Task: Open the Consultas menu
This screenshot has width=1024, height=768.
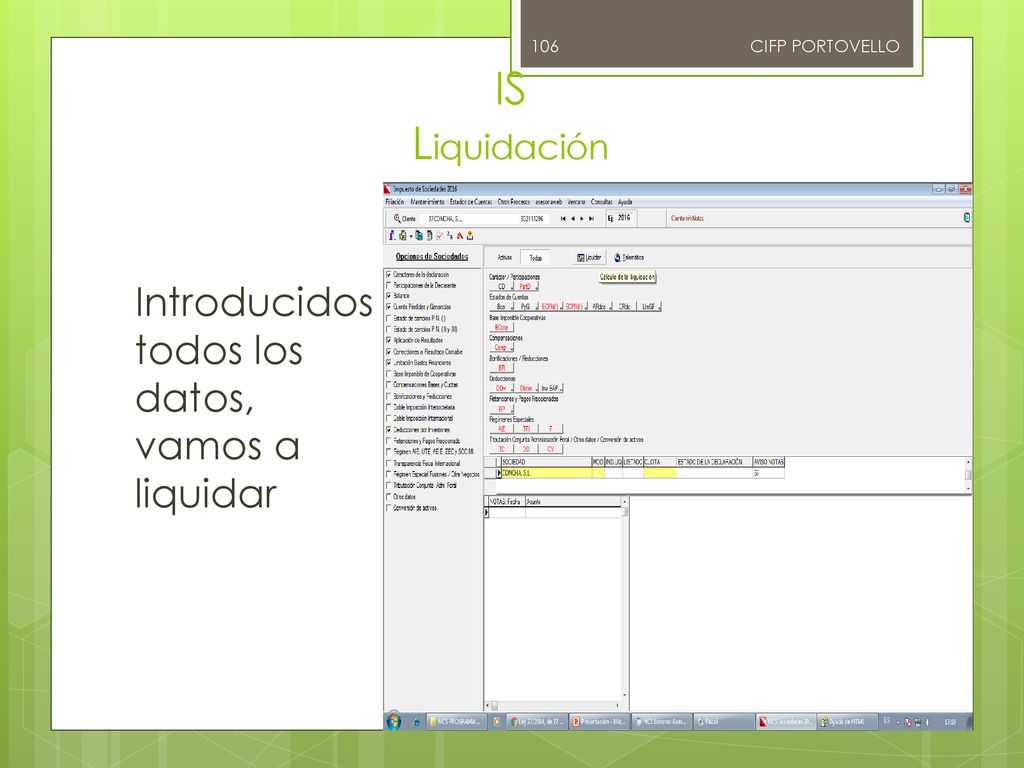Action: tap(601, 202)
